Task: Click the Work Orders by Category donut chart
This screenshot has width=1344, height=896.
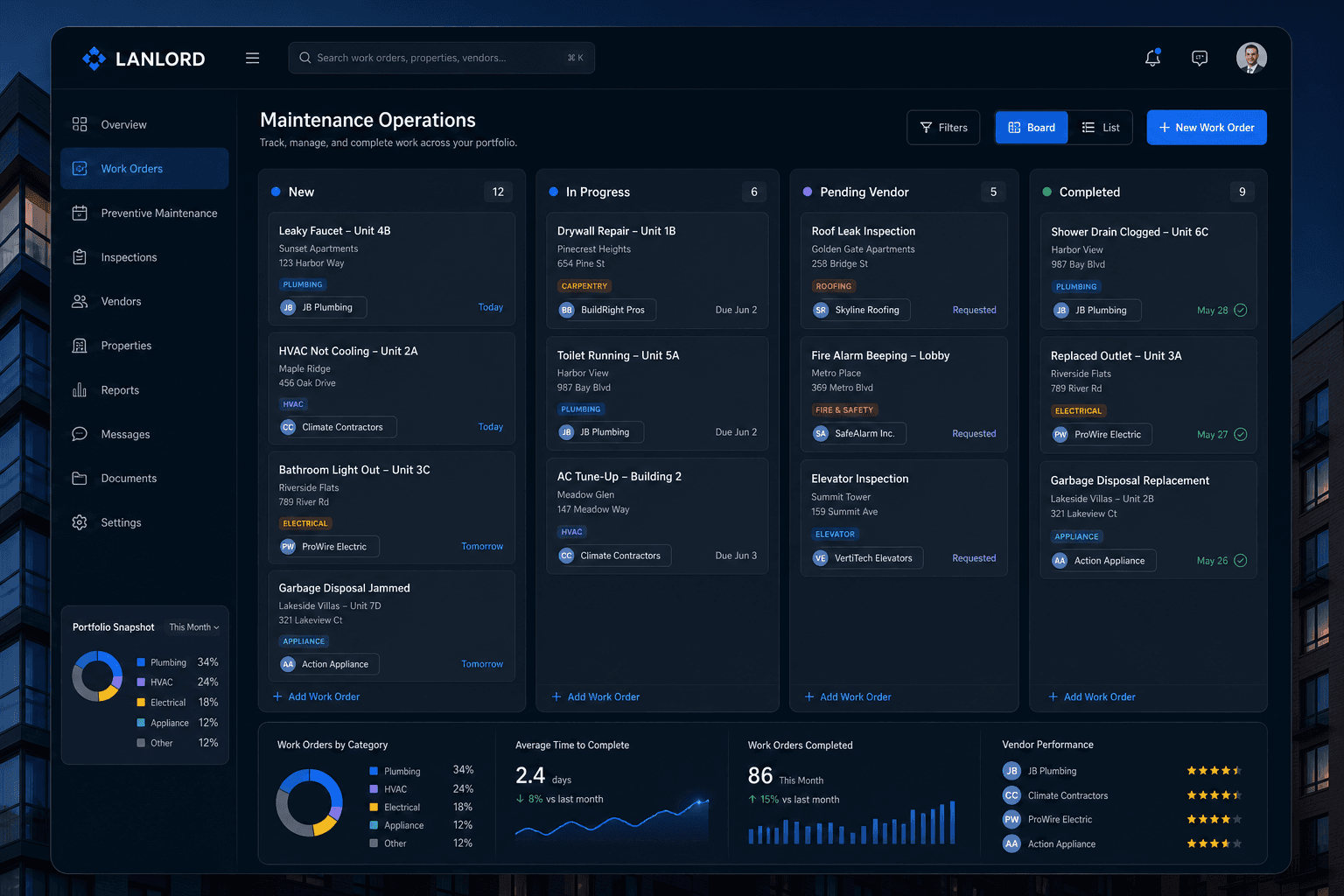Action: pyautogui.click(x=309, y=802)
